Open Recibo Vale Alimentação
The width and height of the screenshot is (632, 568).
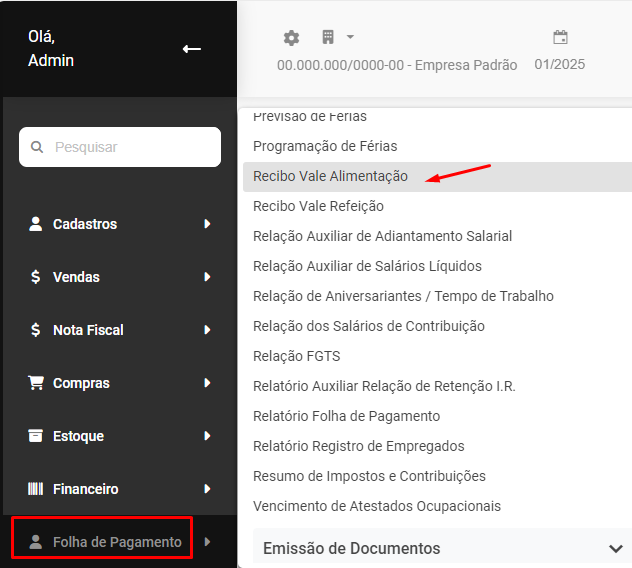437,177
